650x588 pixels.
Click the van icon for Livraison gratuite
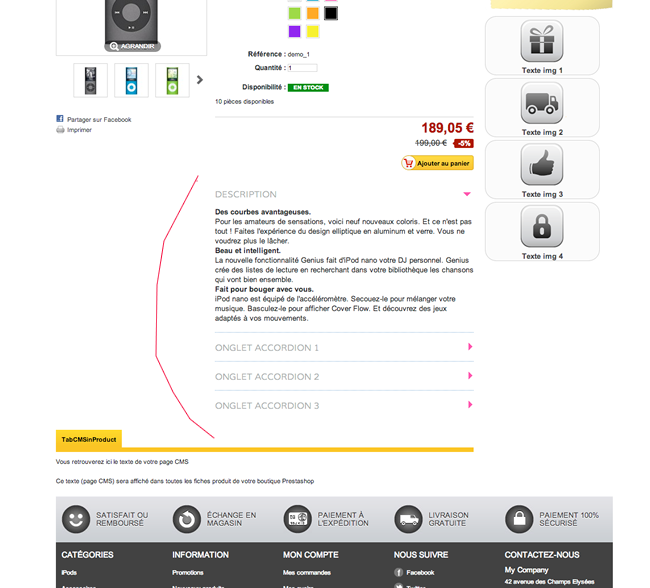click(x=408, y=519)
